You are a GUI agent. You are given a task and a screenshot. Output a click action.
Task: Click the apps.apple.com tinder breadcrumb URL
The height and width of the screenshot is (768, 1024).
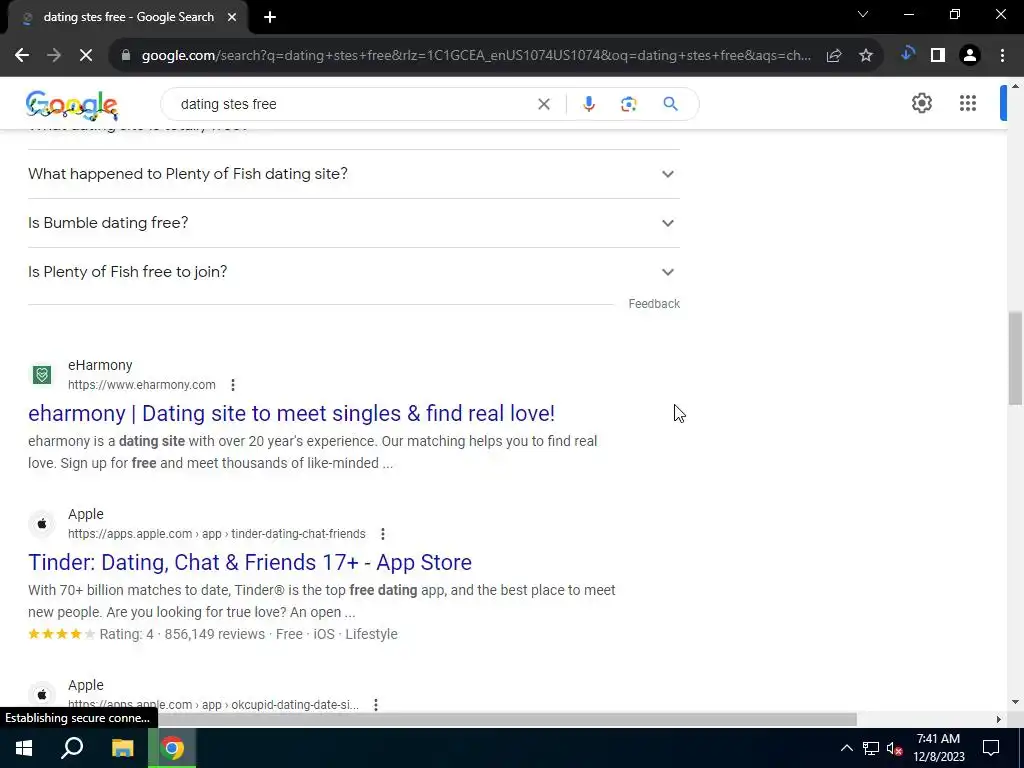click(x=217, y=534)
